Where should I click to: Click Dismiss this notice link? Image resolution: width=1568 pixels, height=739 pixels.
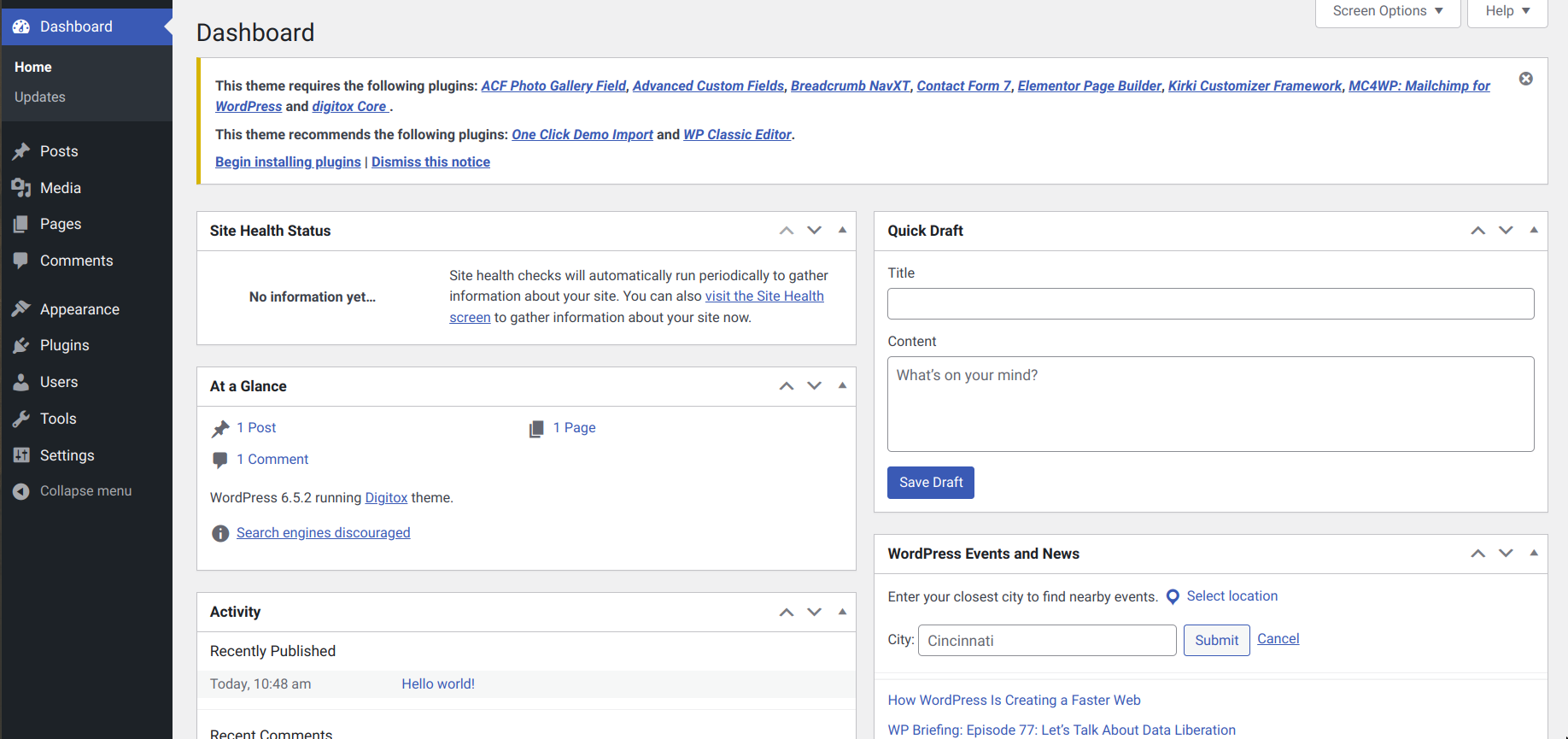pyautogui.click(x=430, y=162)
